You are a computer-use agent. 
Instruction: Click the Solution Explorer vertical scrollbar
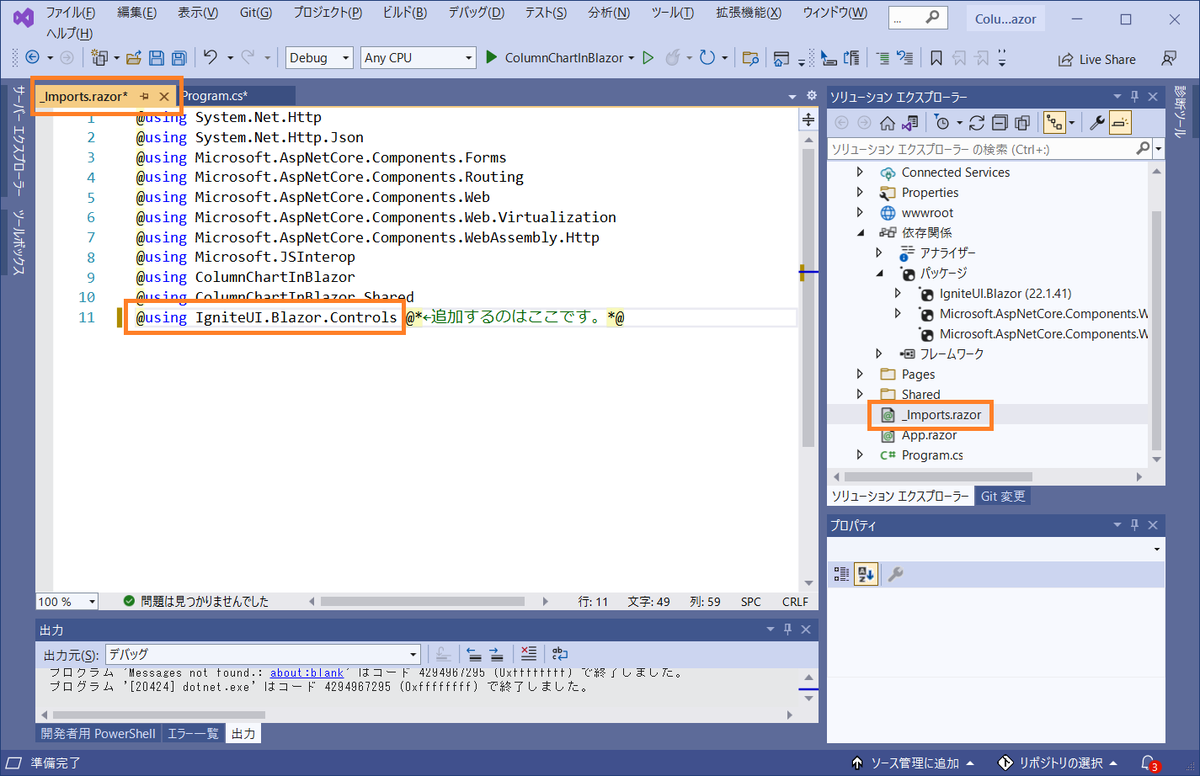tap(1158, 330)
